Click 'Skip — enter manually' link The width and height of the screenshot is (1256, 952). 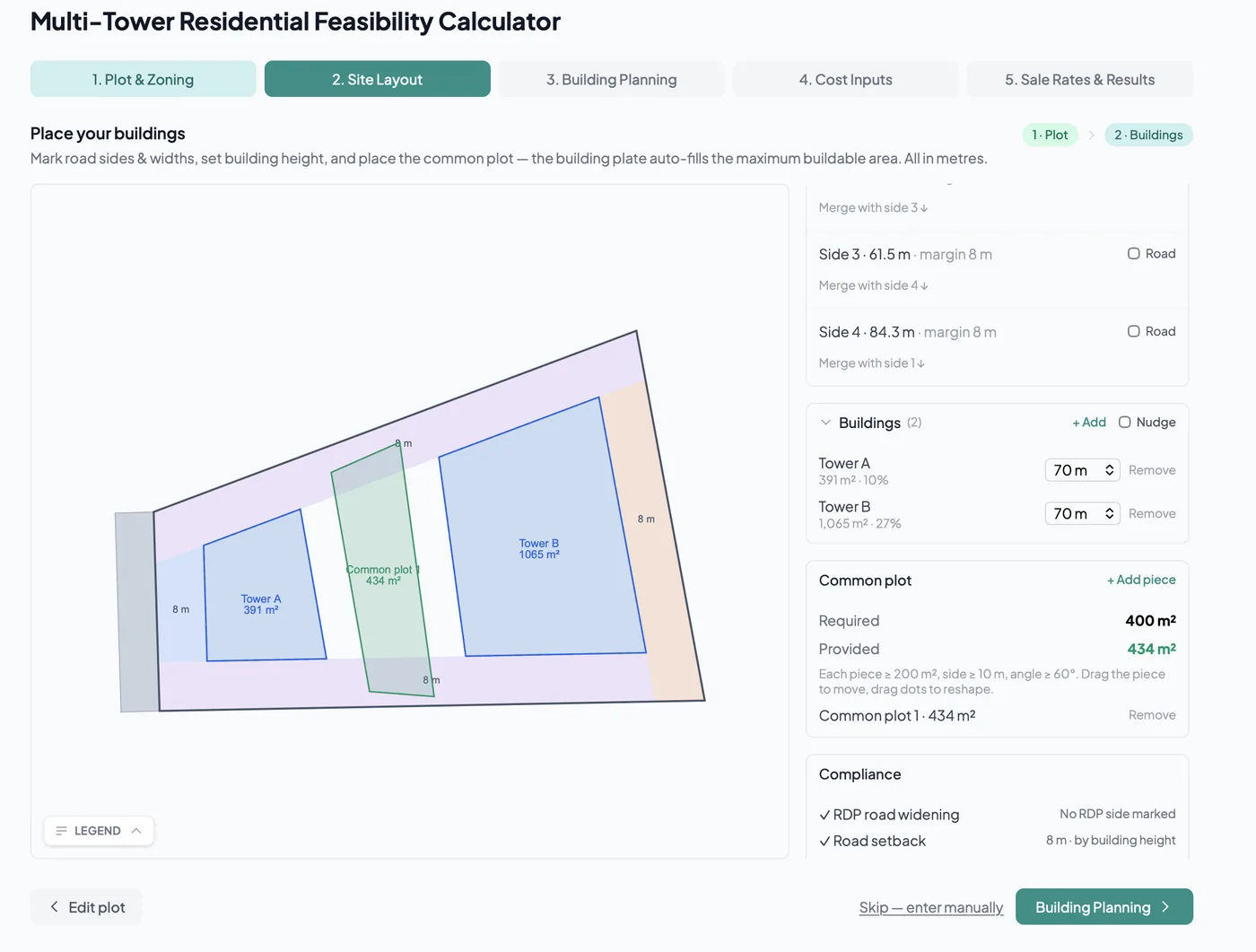(931, 907)
